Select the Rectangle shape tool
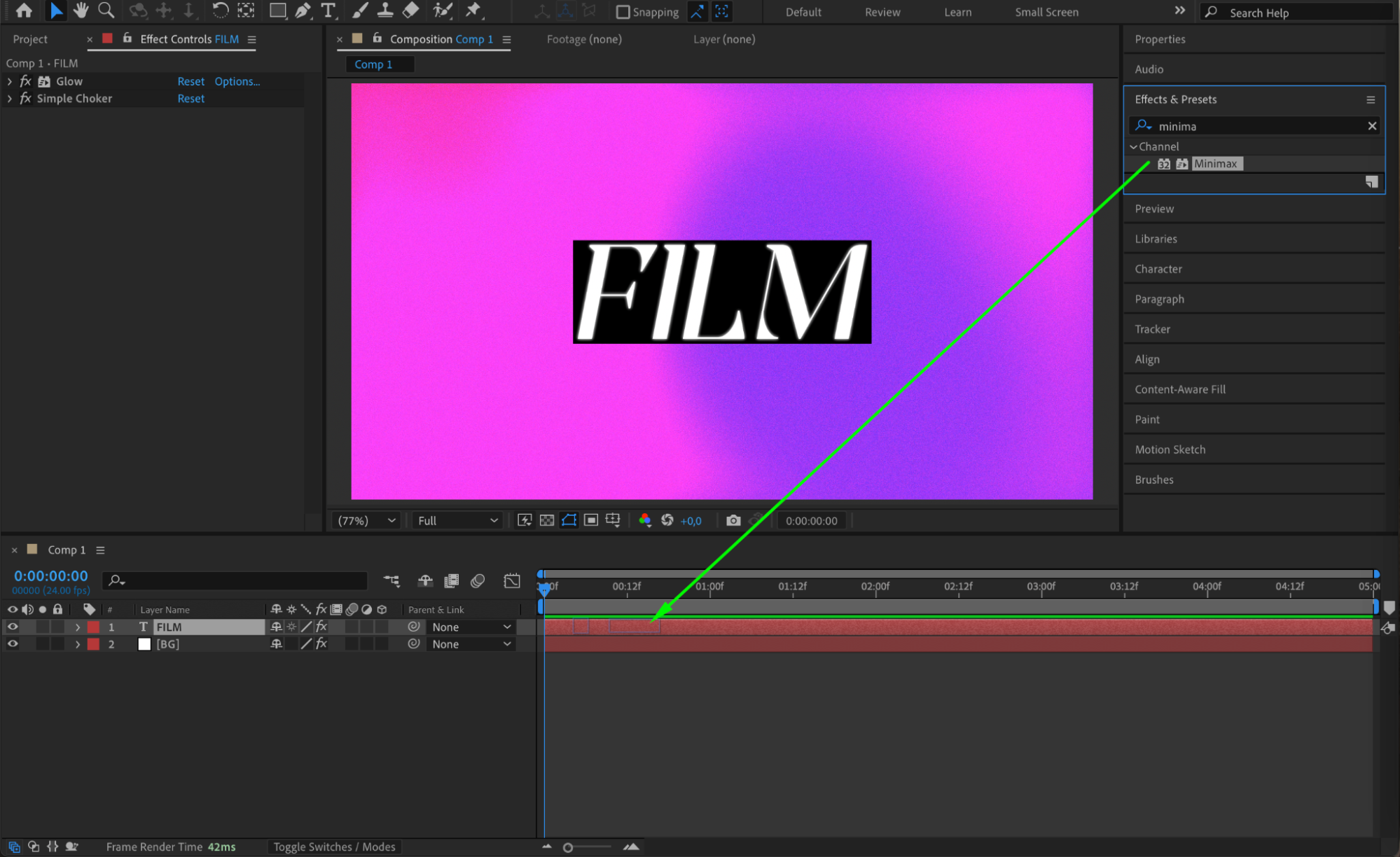Image resolution: width=1400 pixels, height=857 pixels. pyautogui.click(x=278, y=11)
